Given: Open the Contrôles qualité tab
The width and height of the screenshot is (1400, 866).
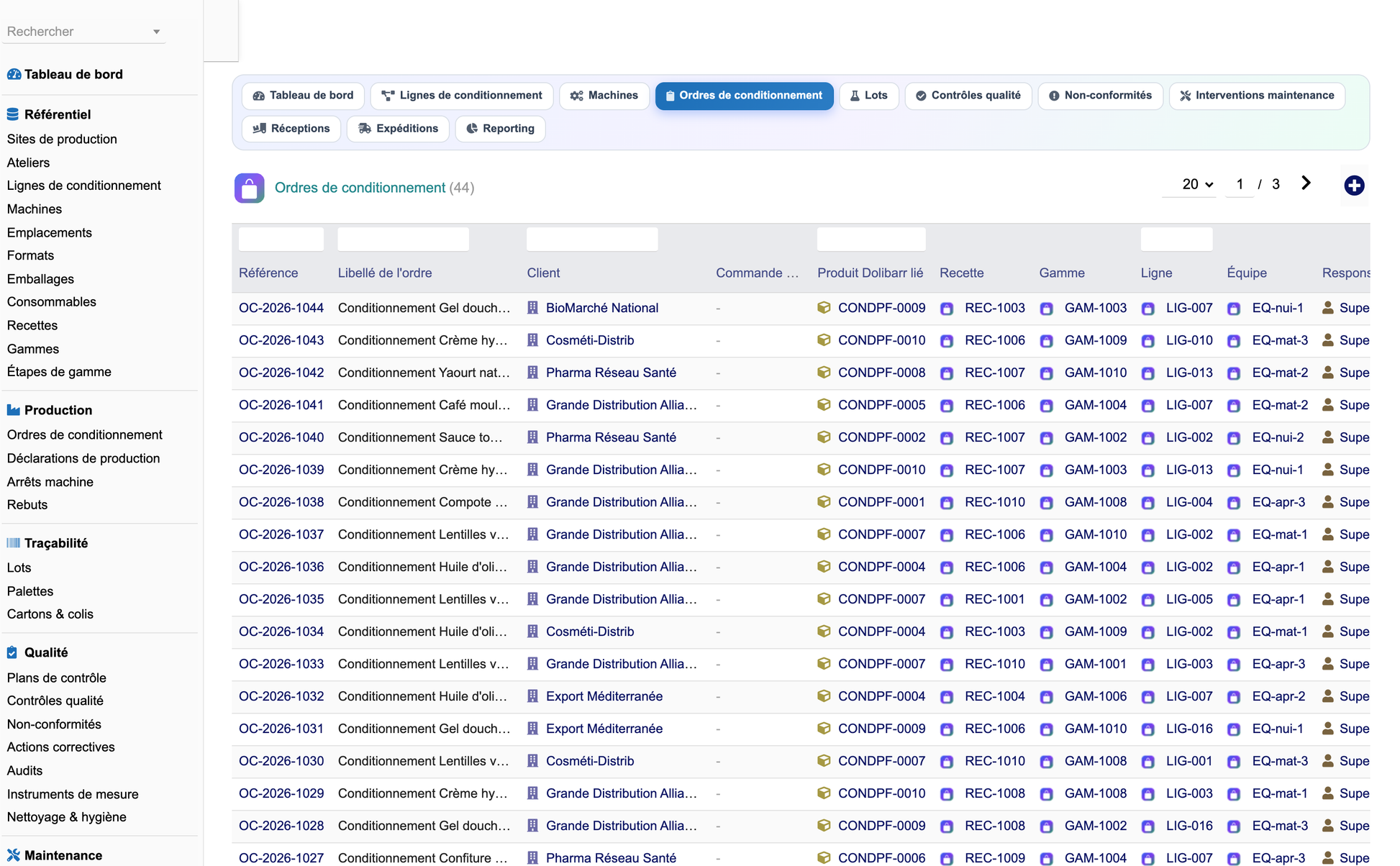Looking at the screenshot, I should (968, 96).
